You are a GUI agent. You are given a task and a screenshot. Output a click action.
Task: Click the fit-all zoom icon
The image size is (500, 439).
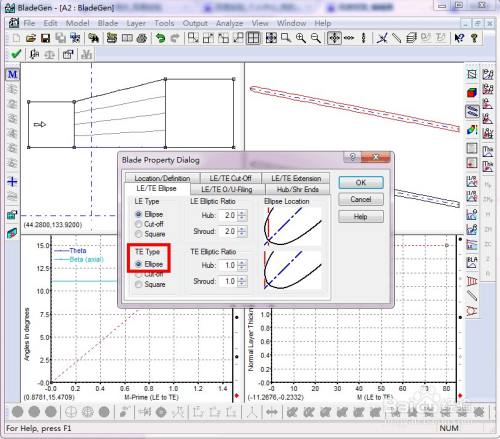tap(271, 38)
